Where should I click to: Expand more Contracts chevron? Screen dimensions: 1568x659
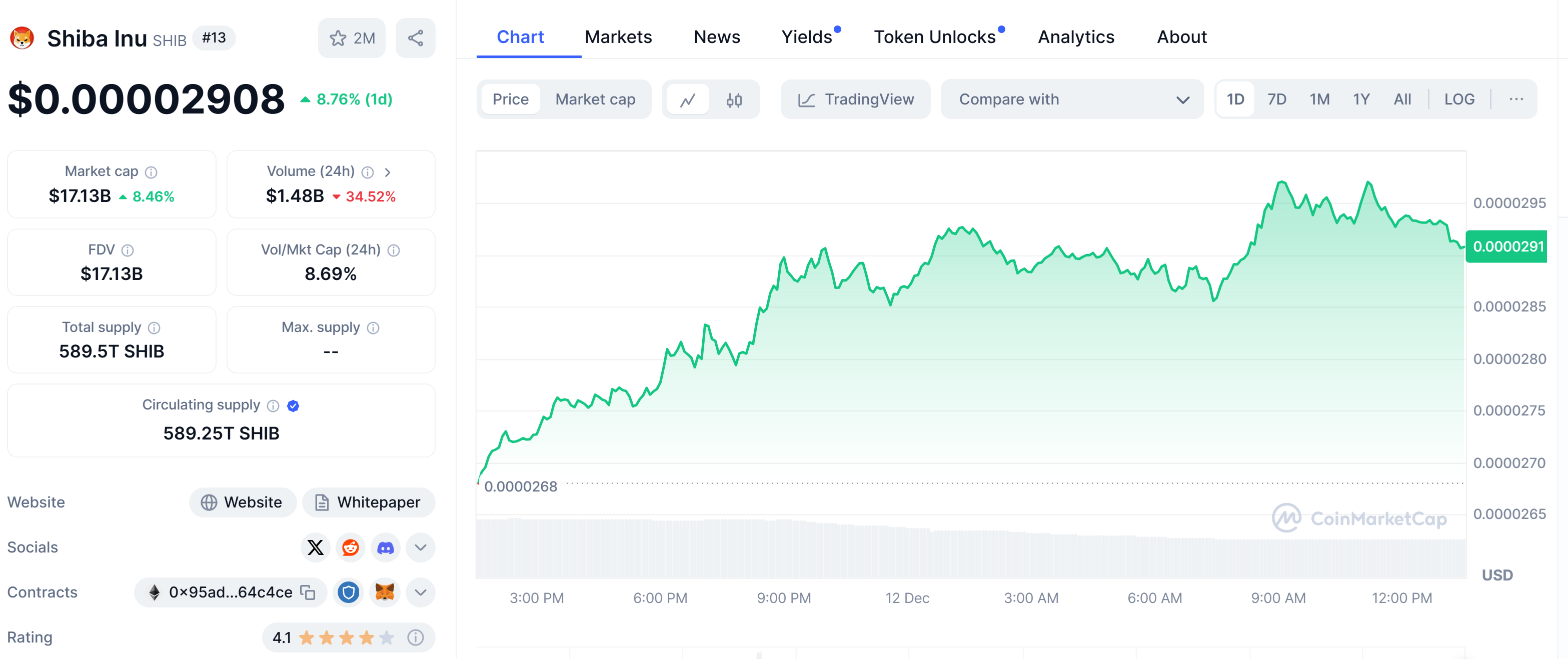pyautogui.click(x=420, y=592)
